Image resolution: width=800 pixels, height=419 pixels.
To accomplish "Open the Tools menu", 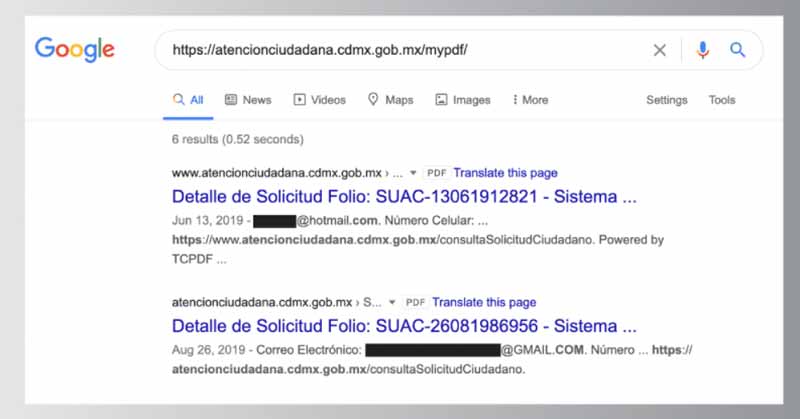I will [721, 100].
